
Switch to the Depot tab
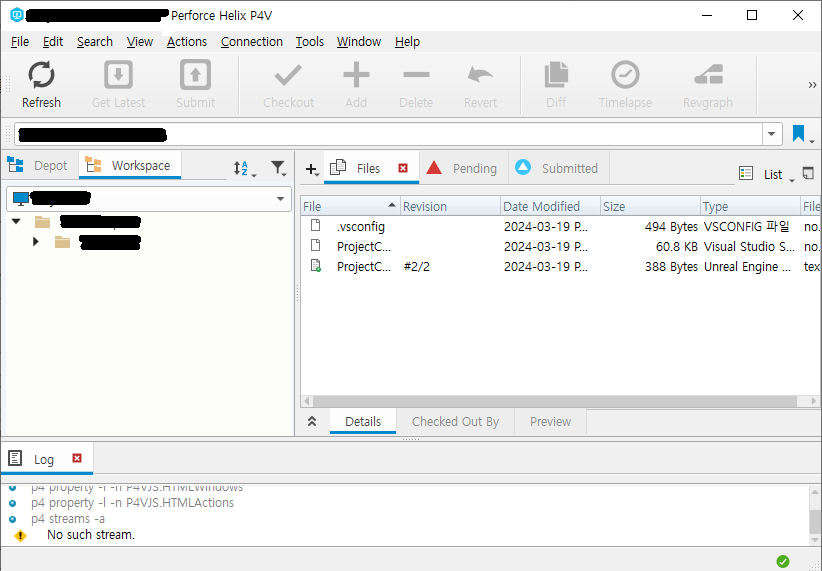click(39, 166)
